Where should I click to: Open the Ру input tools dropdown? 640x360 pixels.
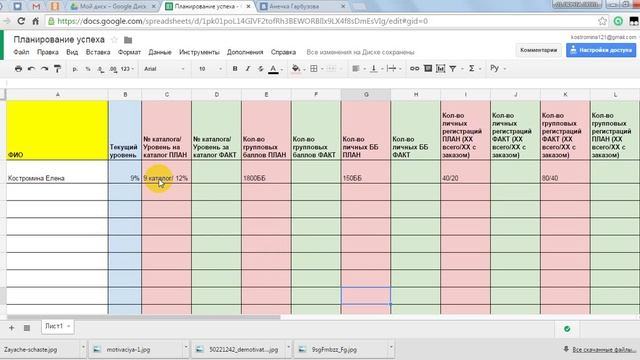(498, 68)
